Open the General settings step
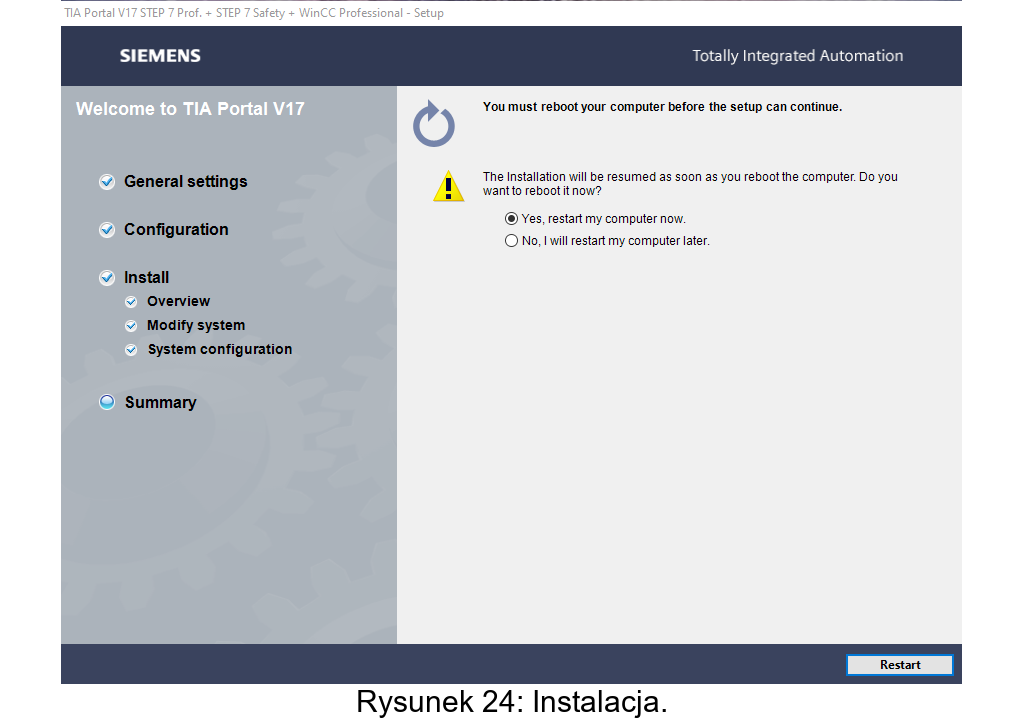The image size is (1024, 719). [x=185, y=182]
